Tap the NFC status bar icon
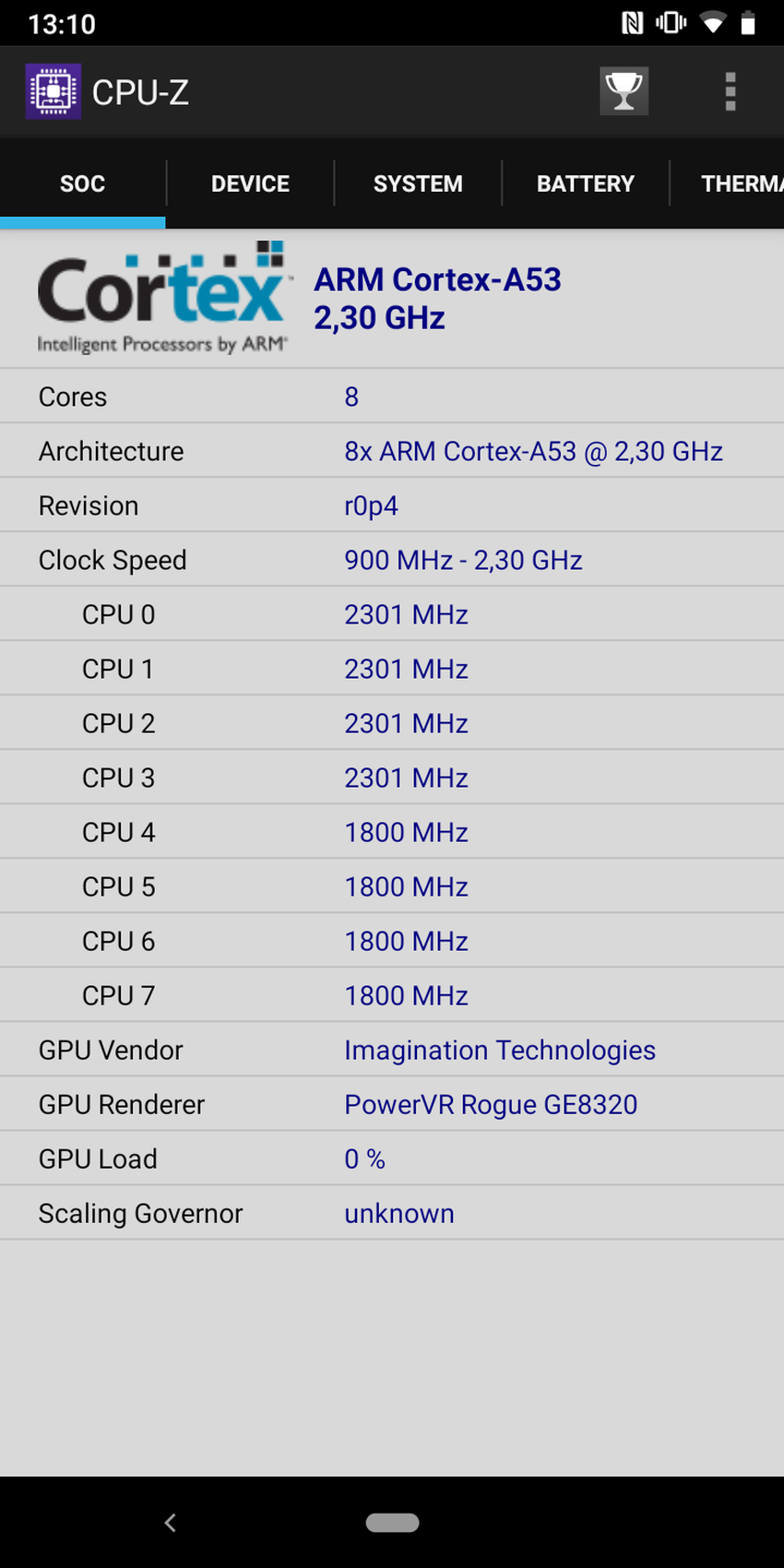This screenshot has width=784, height=1568. pyautogui.click(x=632, y=23)
